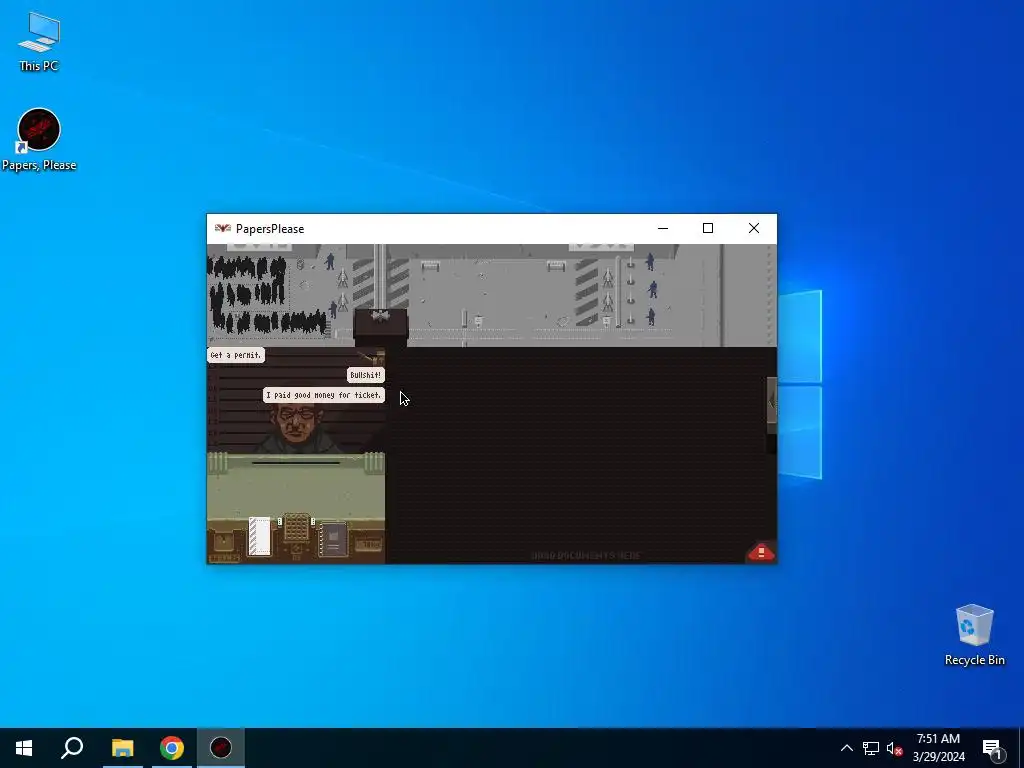Viewport: 1024px width, 768px height.
Task: Click the key drawer at counter bottom left
Action: [223, 542]
